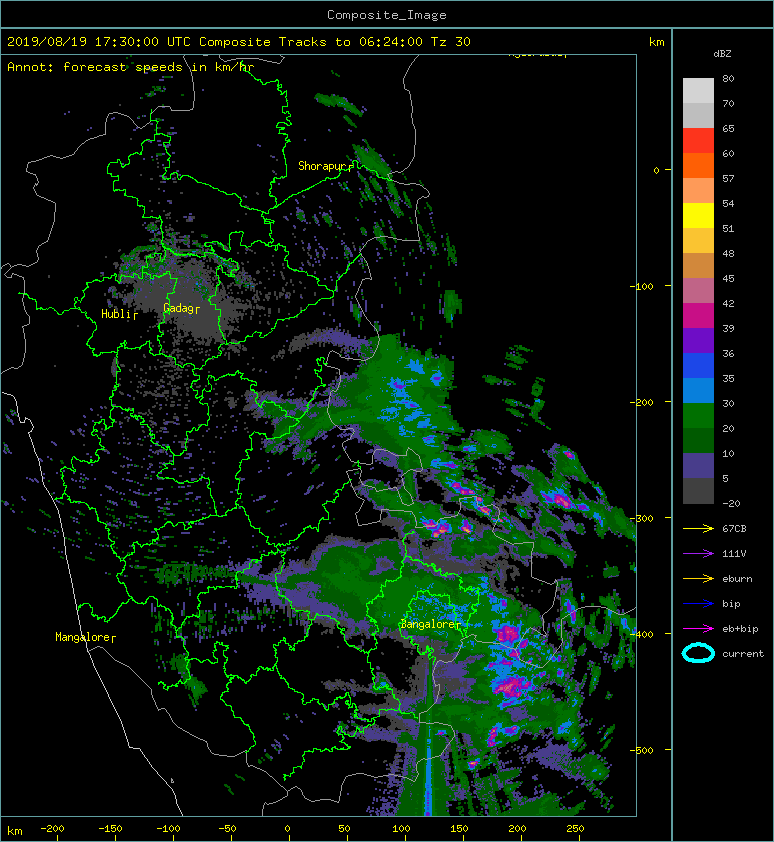The width and height of the screenshot is (774, 842).
Task: Click the 45 value on the dBZ scale
Action: coord(728,279)
